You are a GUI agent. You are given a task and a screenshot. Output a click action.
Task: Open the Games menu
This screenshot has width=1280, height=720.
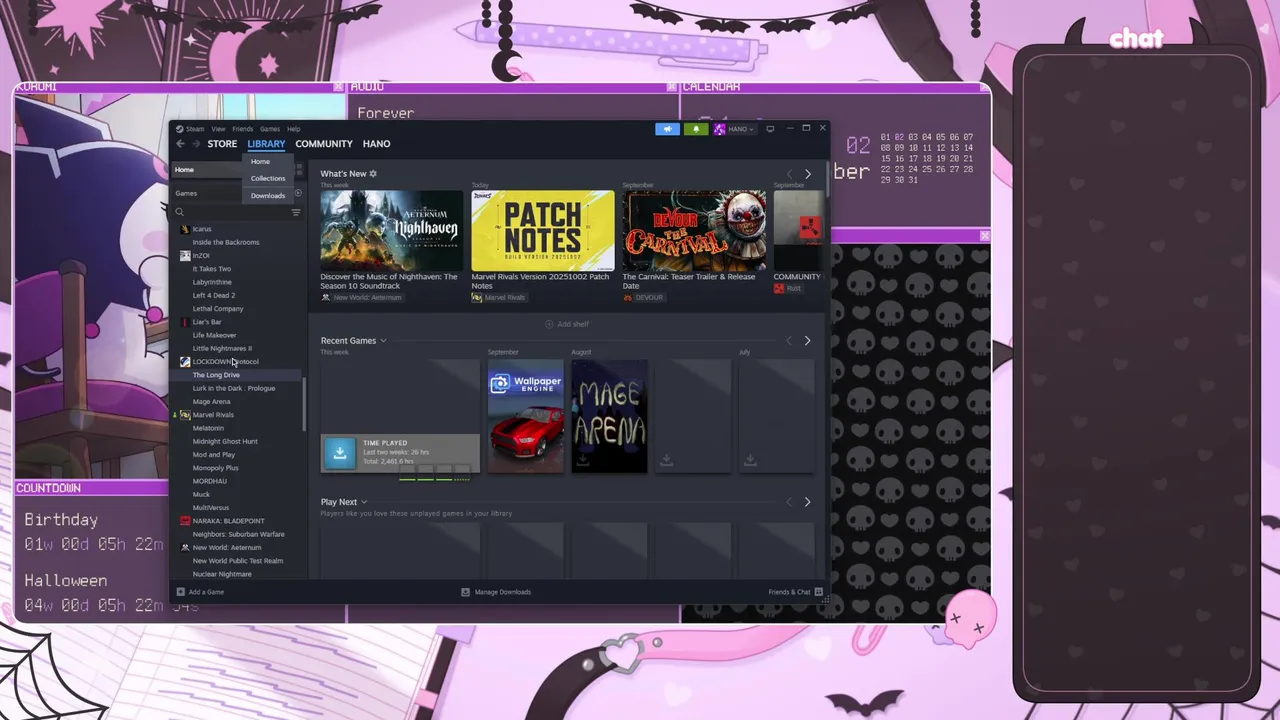point(270,129)
